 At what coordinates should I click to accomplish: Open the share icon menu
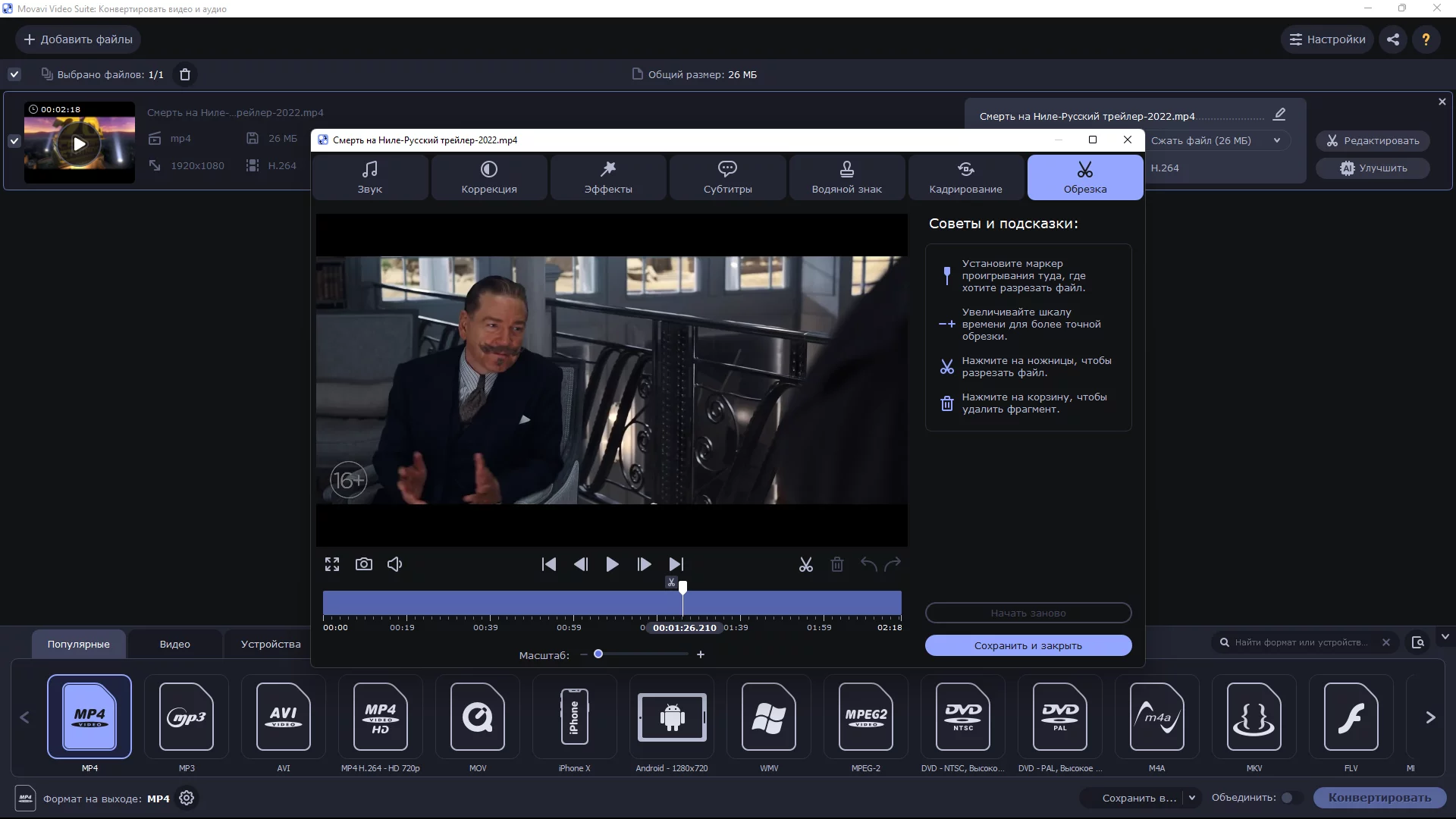(x=1393, y=39)
